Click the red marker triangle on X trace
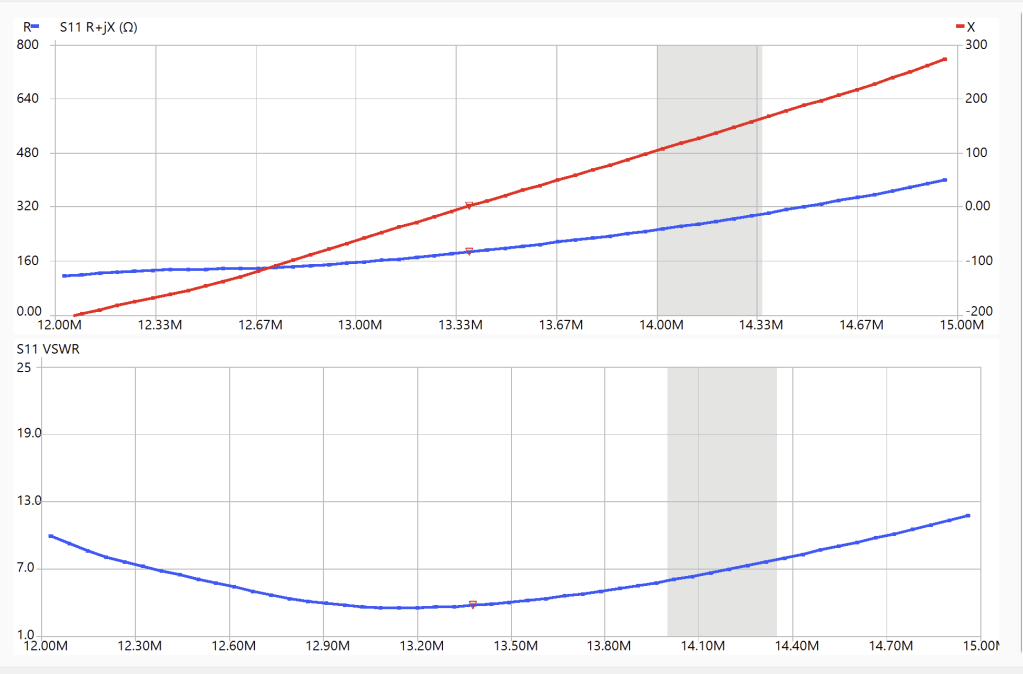This screenshot has height=674, width=1023. [469, 206]
